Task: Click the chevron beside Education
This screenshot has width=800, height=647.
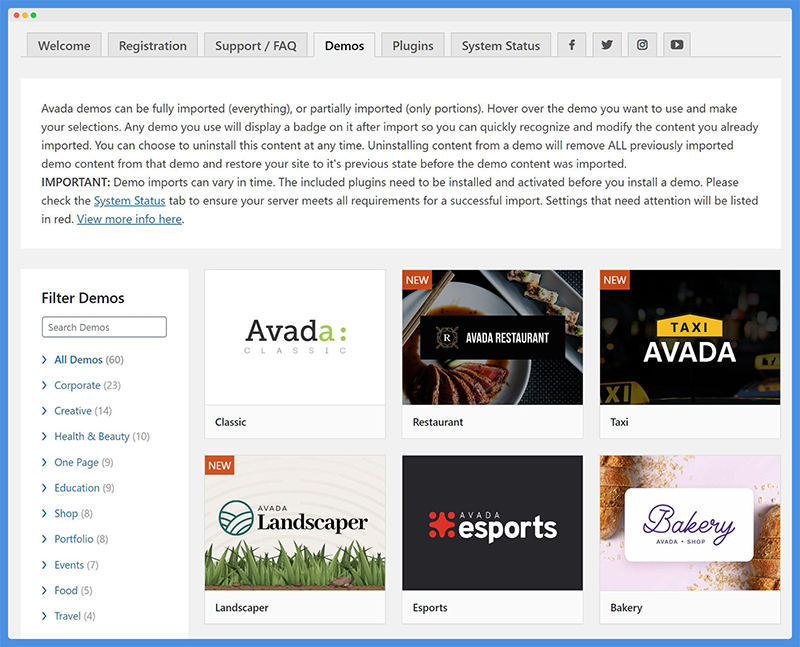Action: (x=44, y=488)
